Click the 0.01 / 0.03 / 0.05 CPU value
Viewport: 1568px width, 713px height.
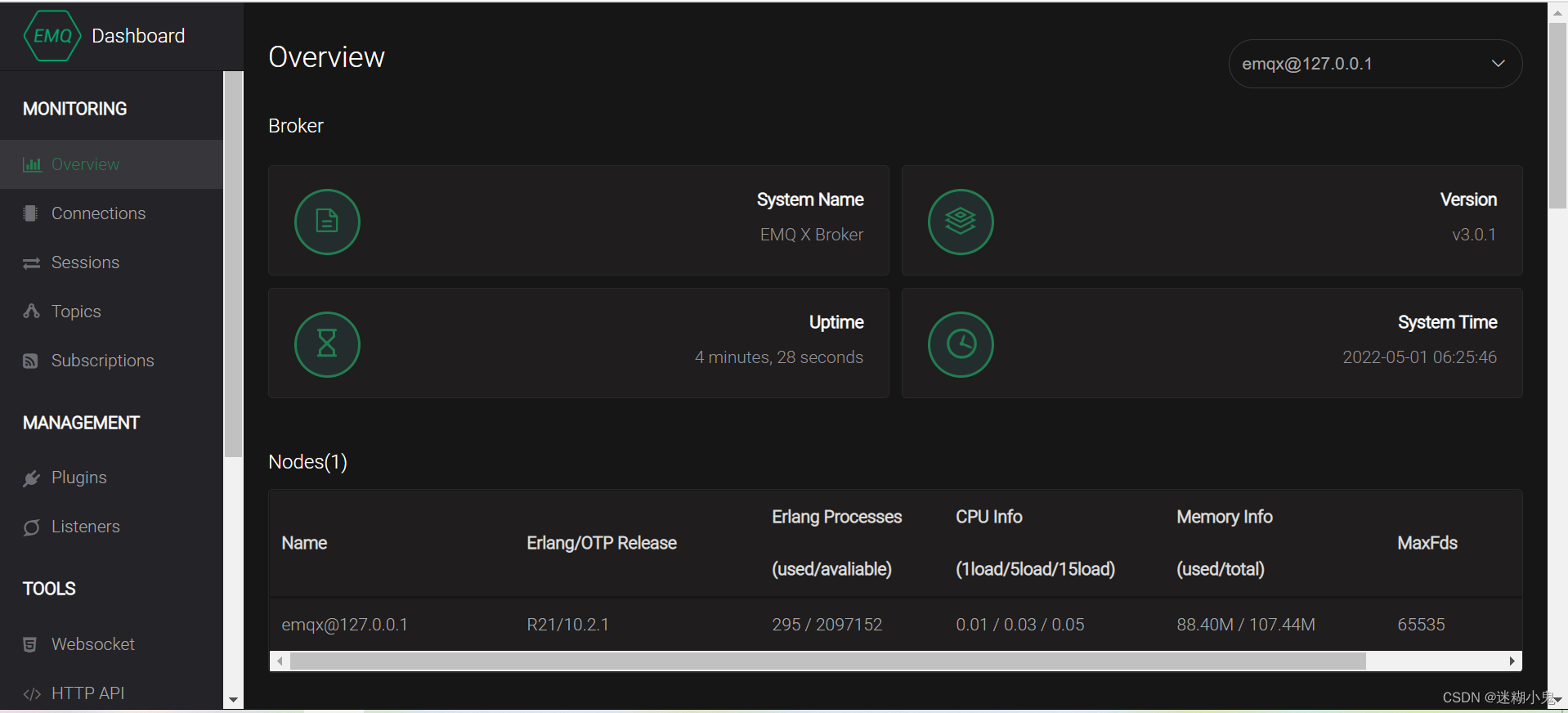[x=1019, y=625]
